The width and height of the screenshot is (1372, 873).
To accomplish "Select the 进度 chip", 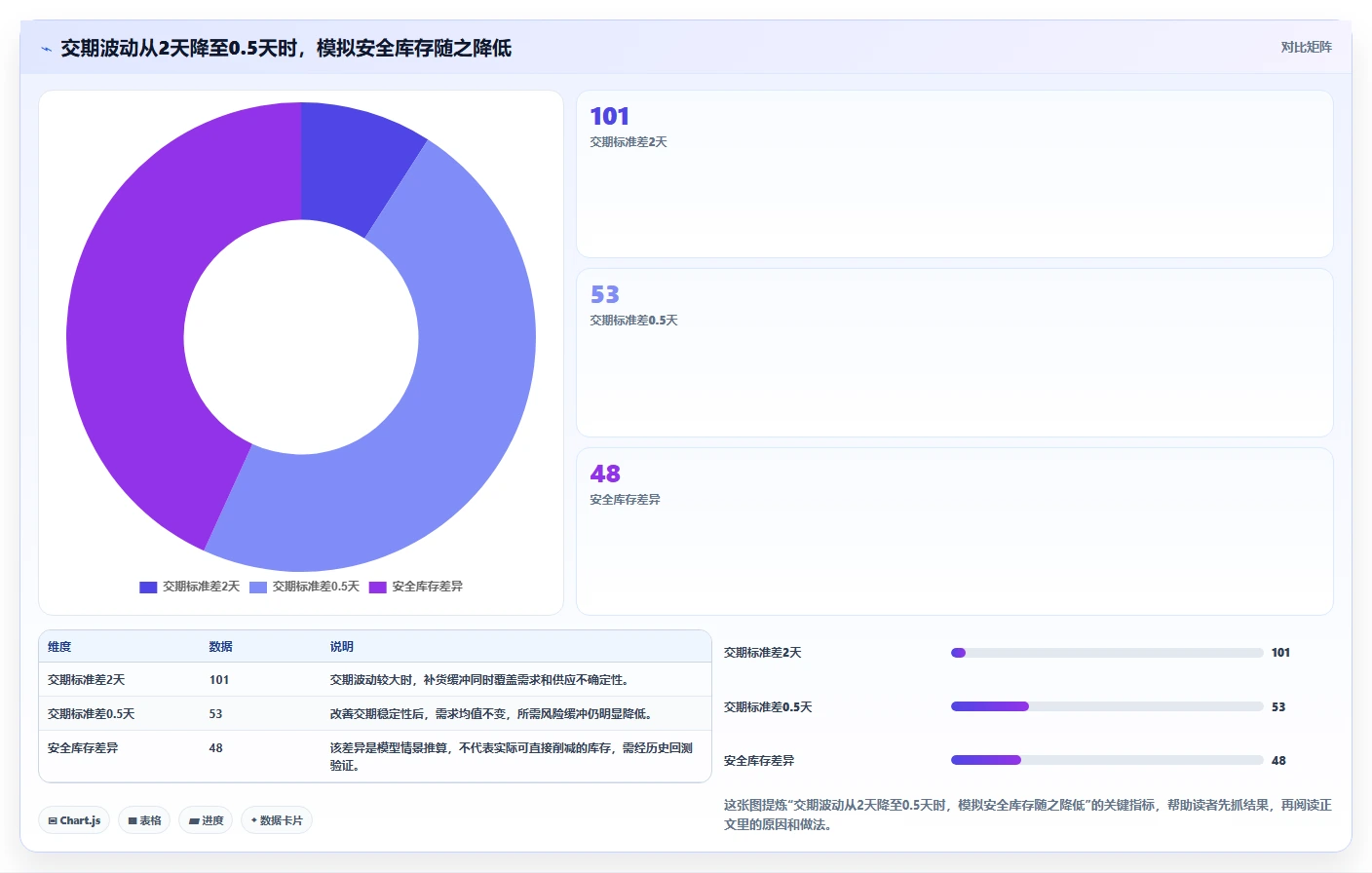I will [x=206, y=820].
